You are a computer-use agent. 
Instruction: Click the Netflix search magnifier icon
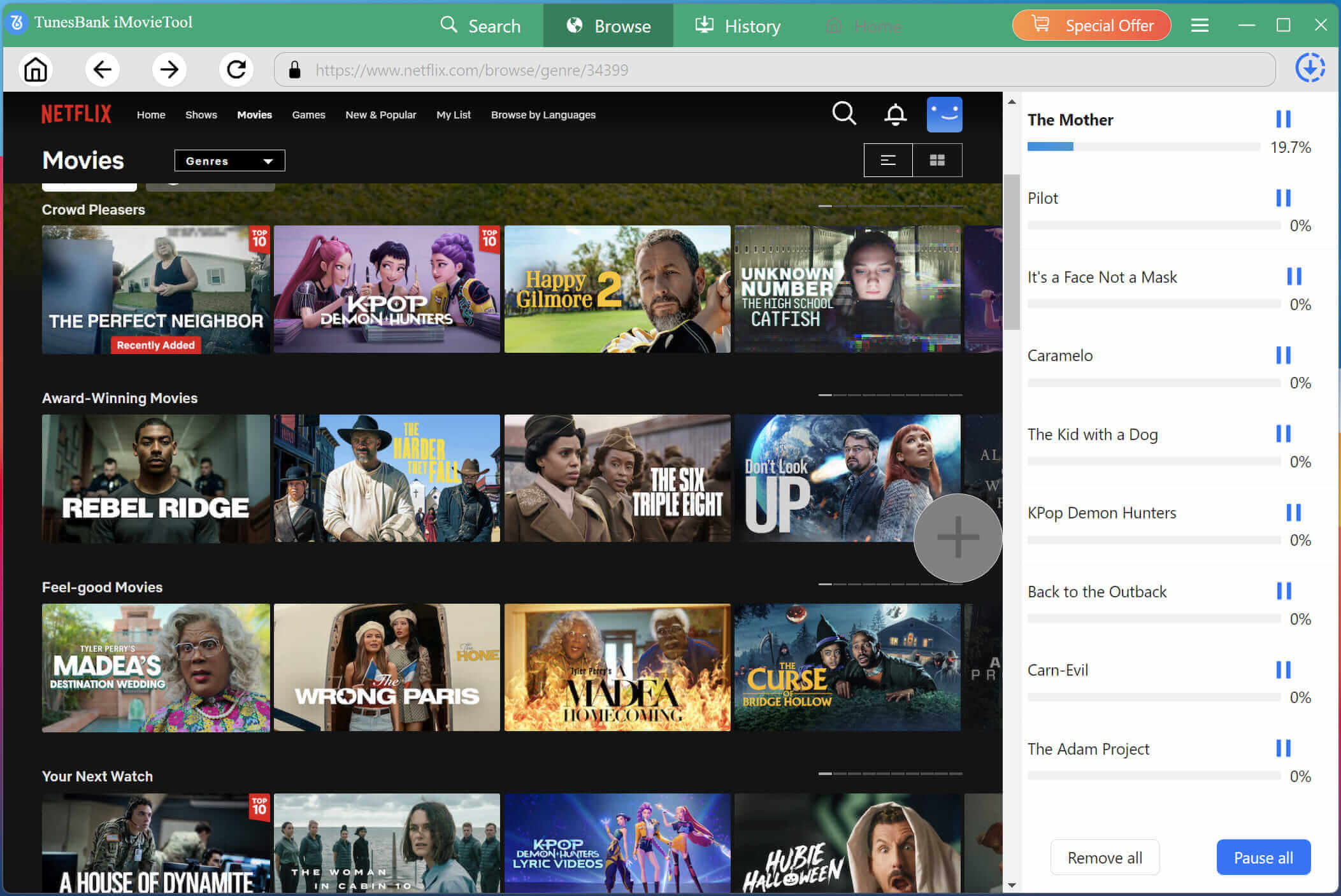pyautogui.click(x=844, y=114)
